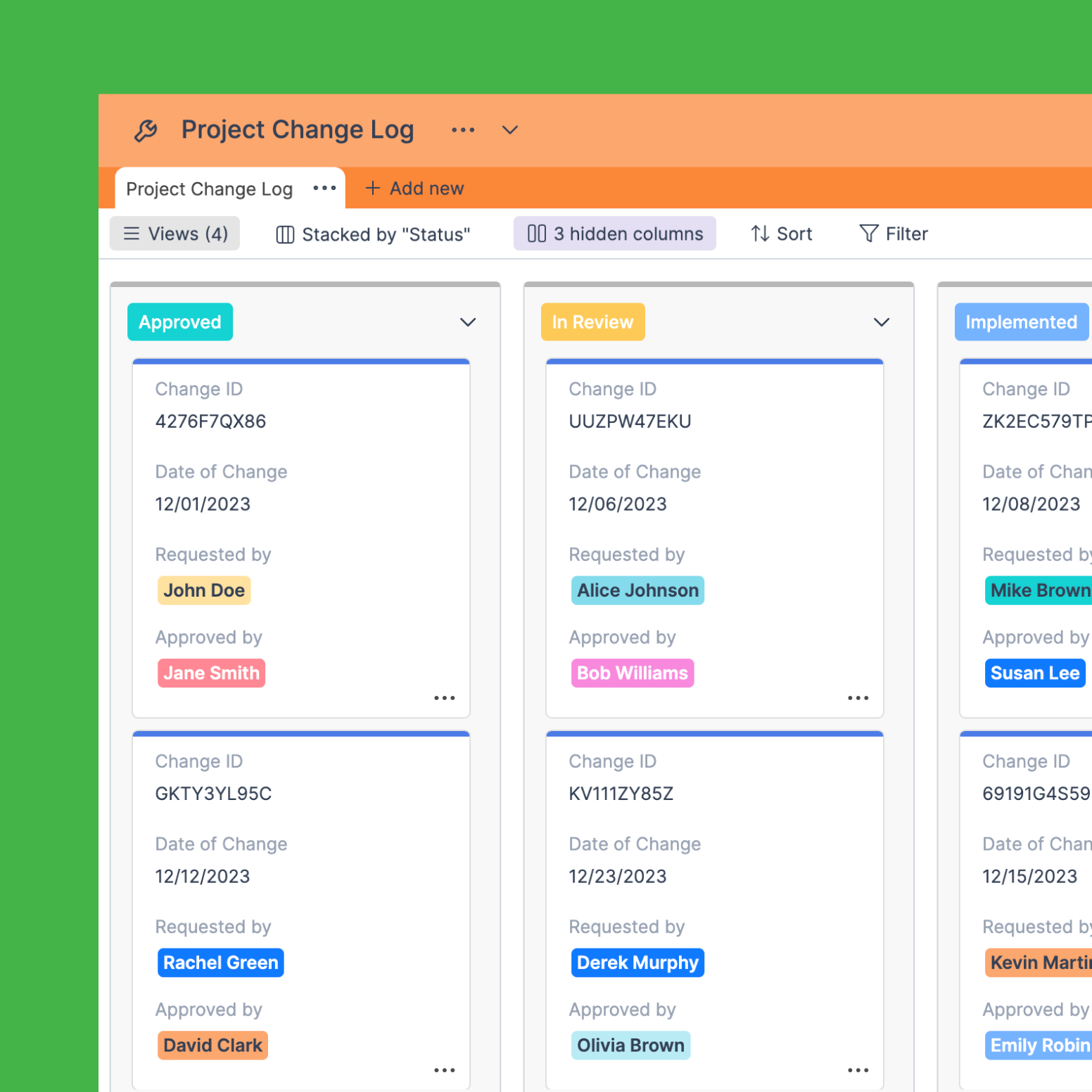Click the hidden columns icon
This screenshot has width=1092, height=1092.
tap(535, 233)
